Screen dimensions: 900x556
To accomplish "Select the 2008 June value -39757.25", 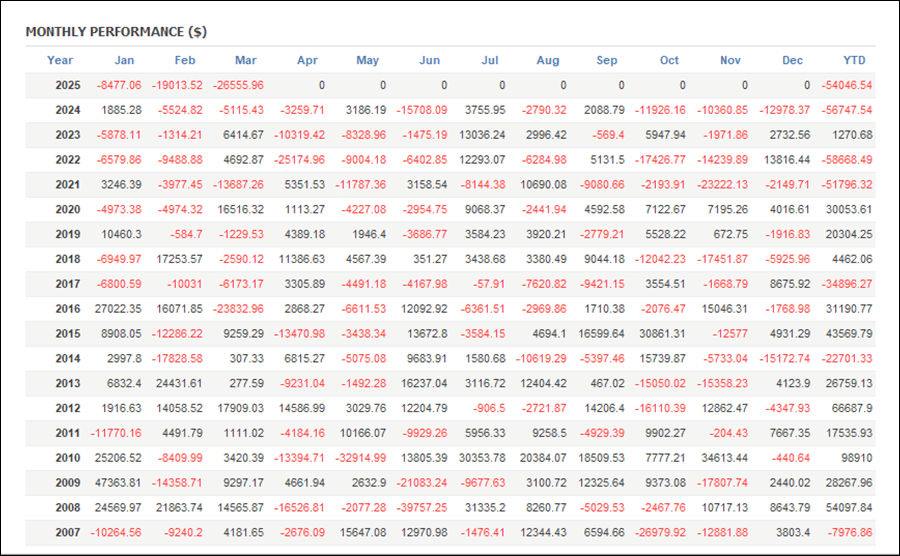I will click(422, 508).
